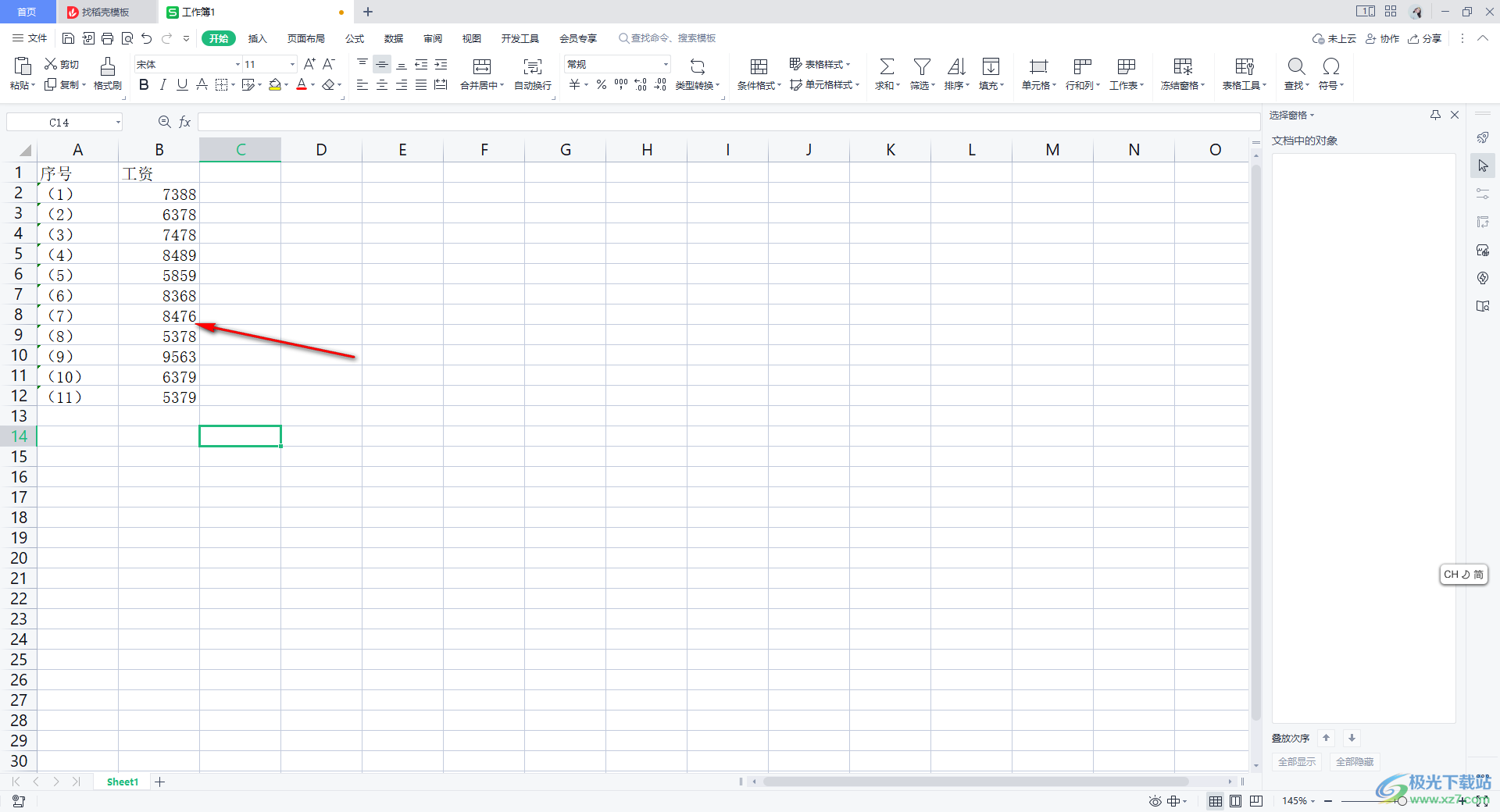Screen dimensions: 1500x812
Task: Click the red font color swatch
Action: click(302, 84)
